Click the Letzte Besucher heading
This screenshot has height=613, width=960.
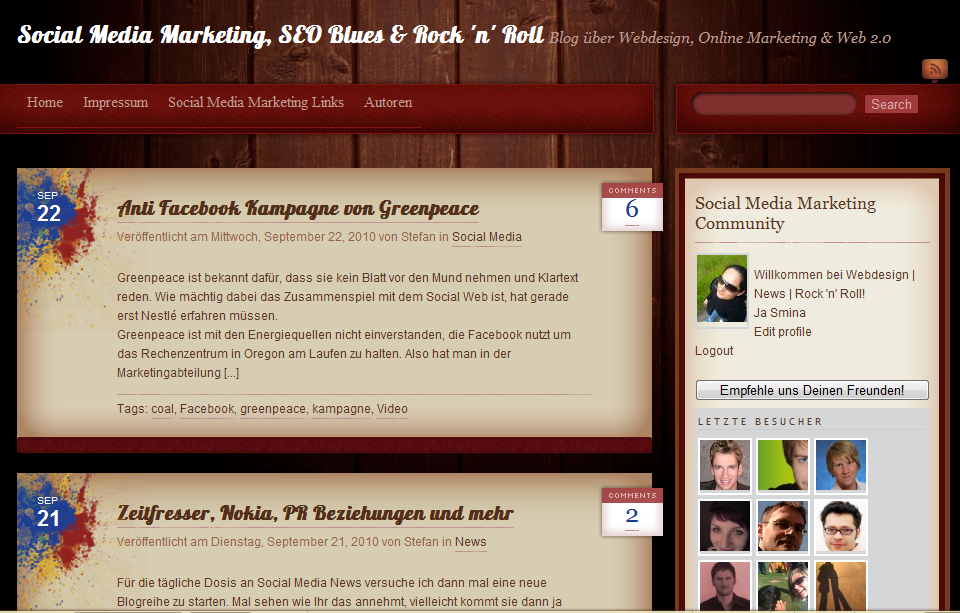pyautogui.click(x=760, y=421)
